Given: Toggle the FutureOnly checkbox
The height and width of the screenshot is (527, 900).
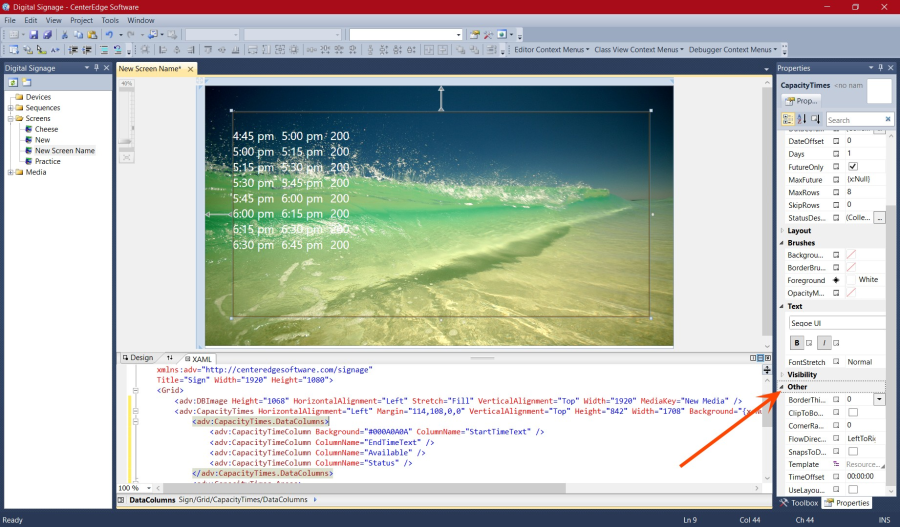Looking at the screenshot, I should pos(853,167).
